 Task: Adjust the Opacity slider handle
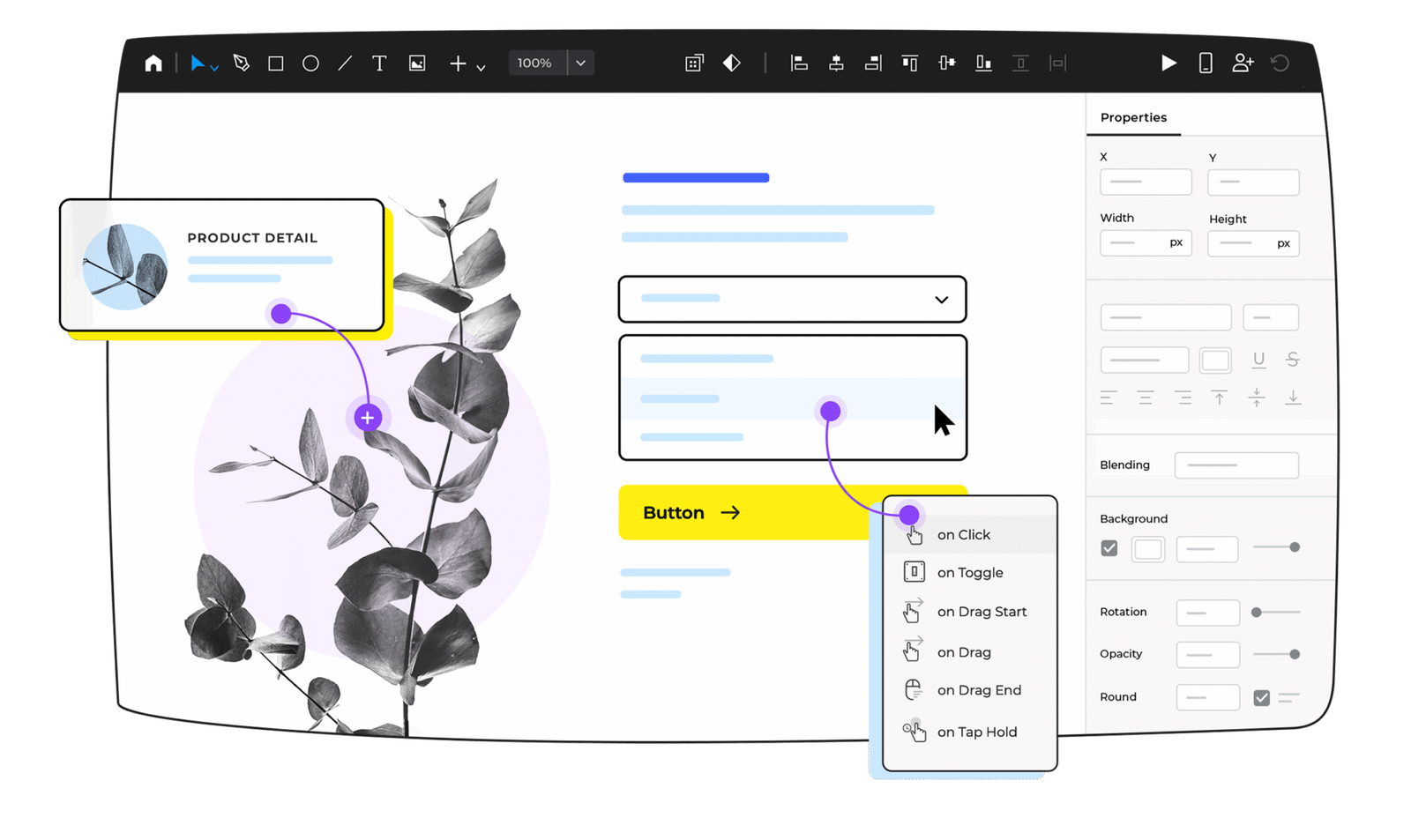pos(1295,654)
